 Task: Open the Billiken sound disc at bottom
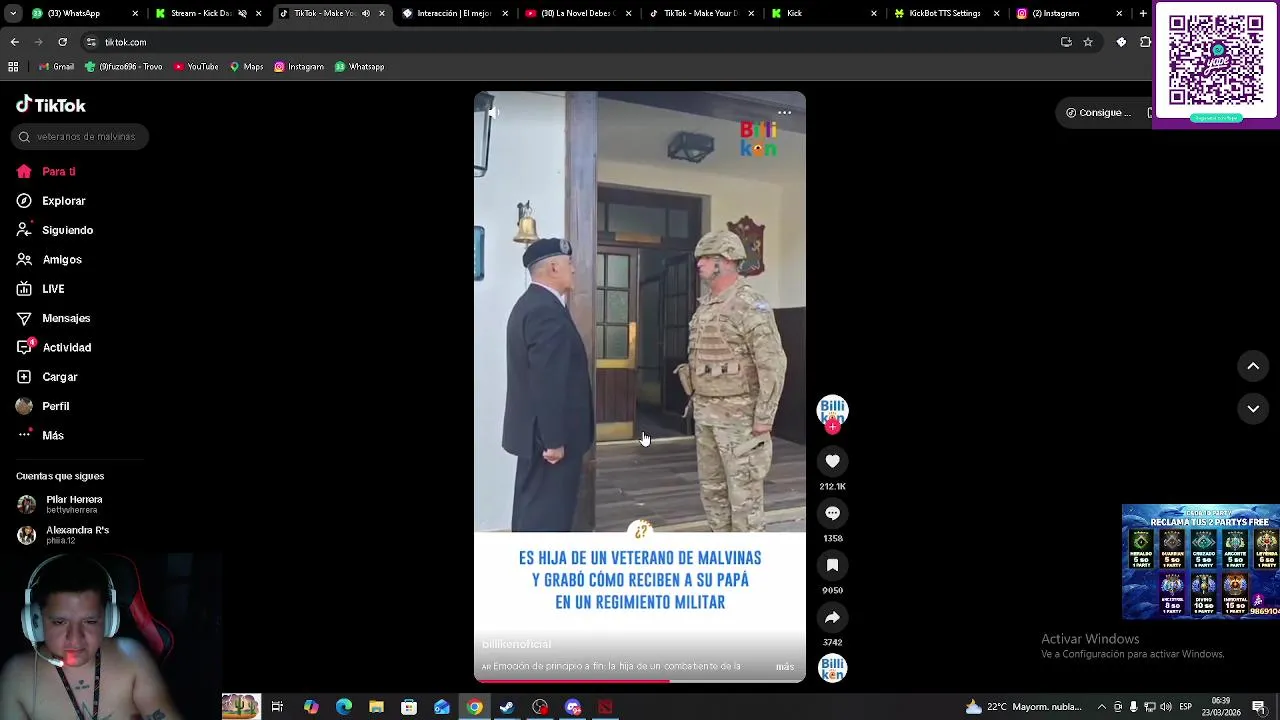pos(832,668)
